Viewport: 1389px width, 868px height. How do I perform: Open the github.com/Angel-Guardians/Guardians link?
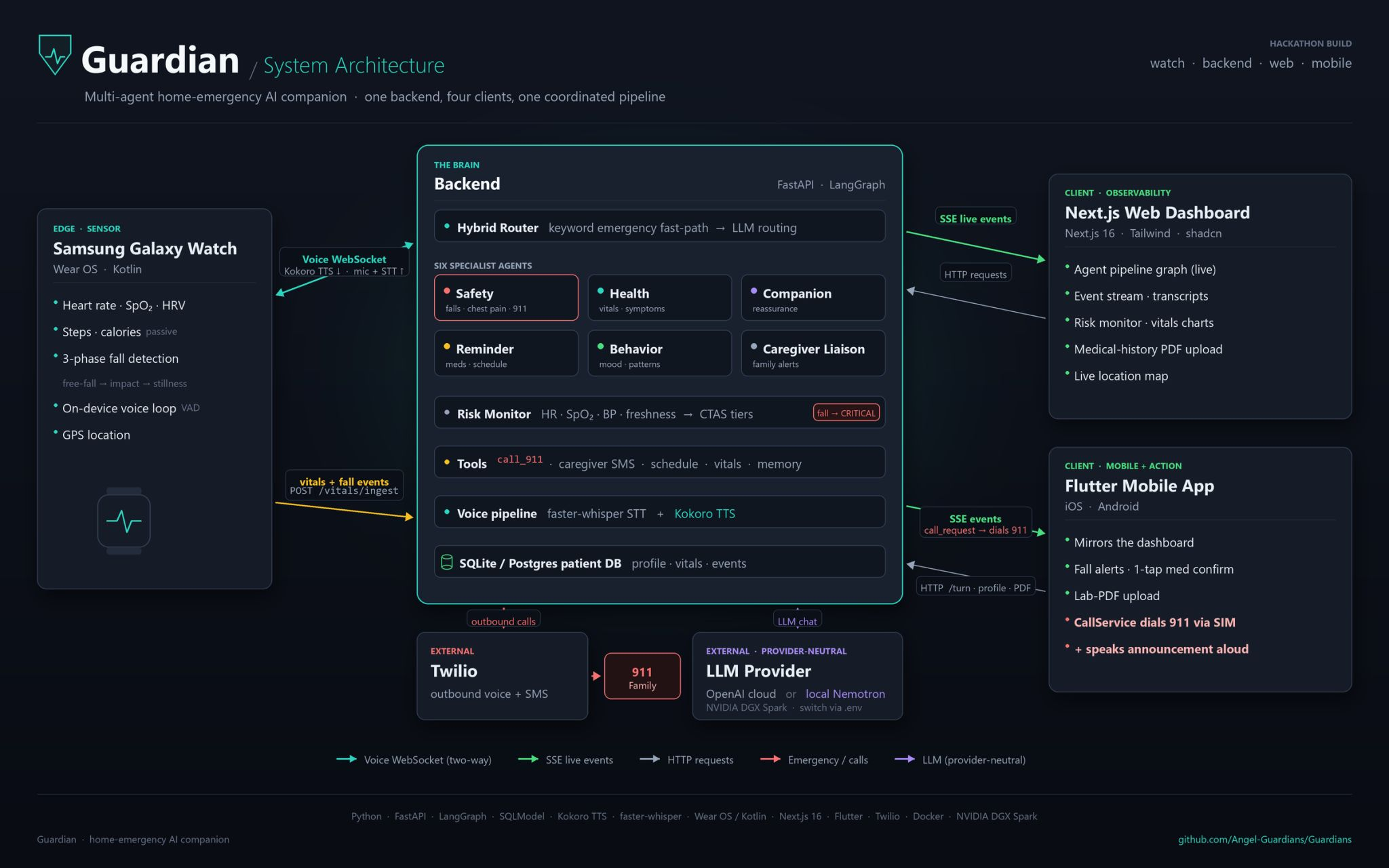[x=1264, y=840]
